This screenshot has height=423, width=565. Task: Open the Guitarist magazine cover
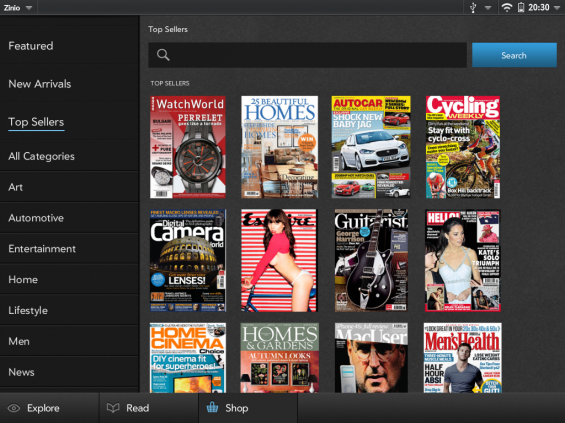[x=371, y=260]
